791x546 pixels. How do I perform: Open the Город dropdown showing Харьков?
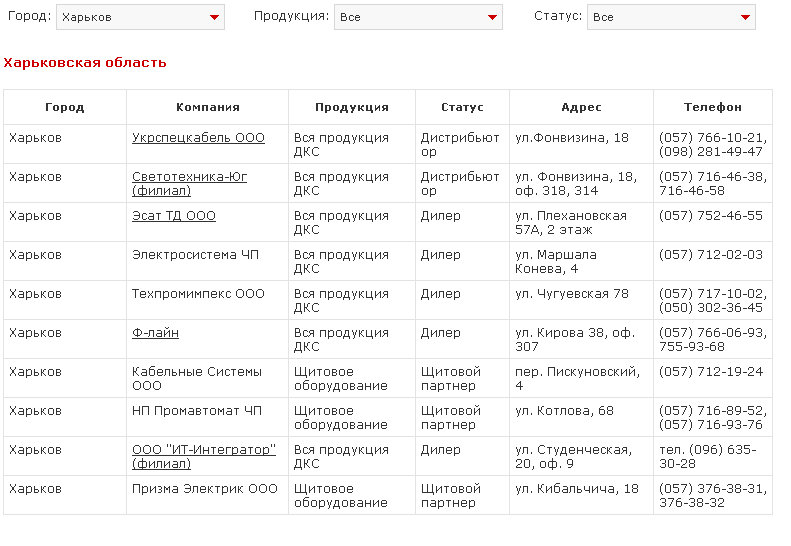[140, 17]
